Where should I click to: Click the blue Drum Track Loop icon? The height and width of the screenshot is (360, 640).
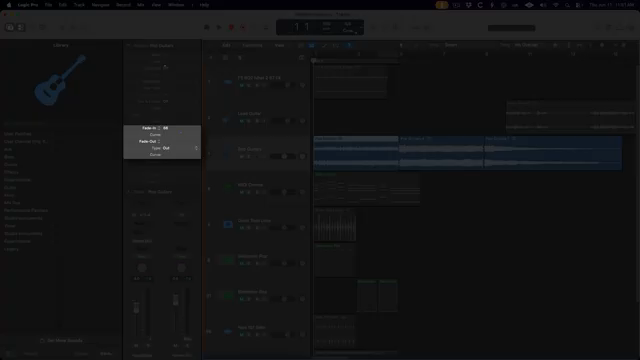pos(228,224)
